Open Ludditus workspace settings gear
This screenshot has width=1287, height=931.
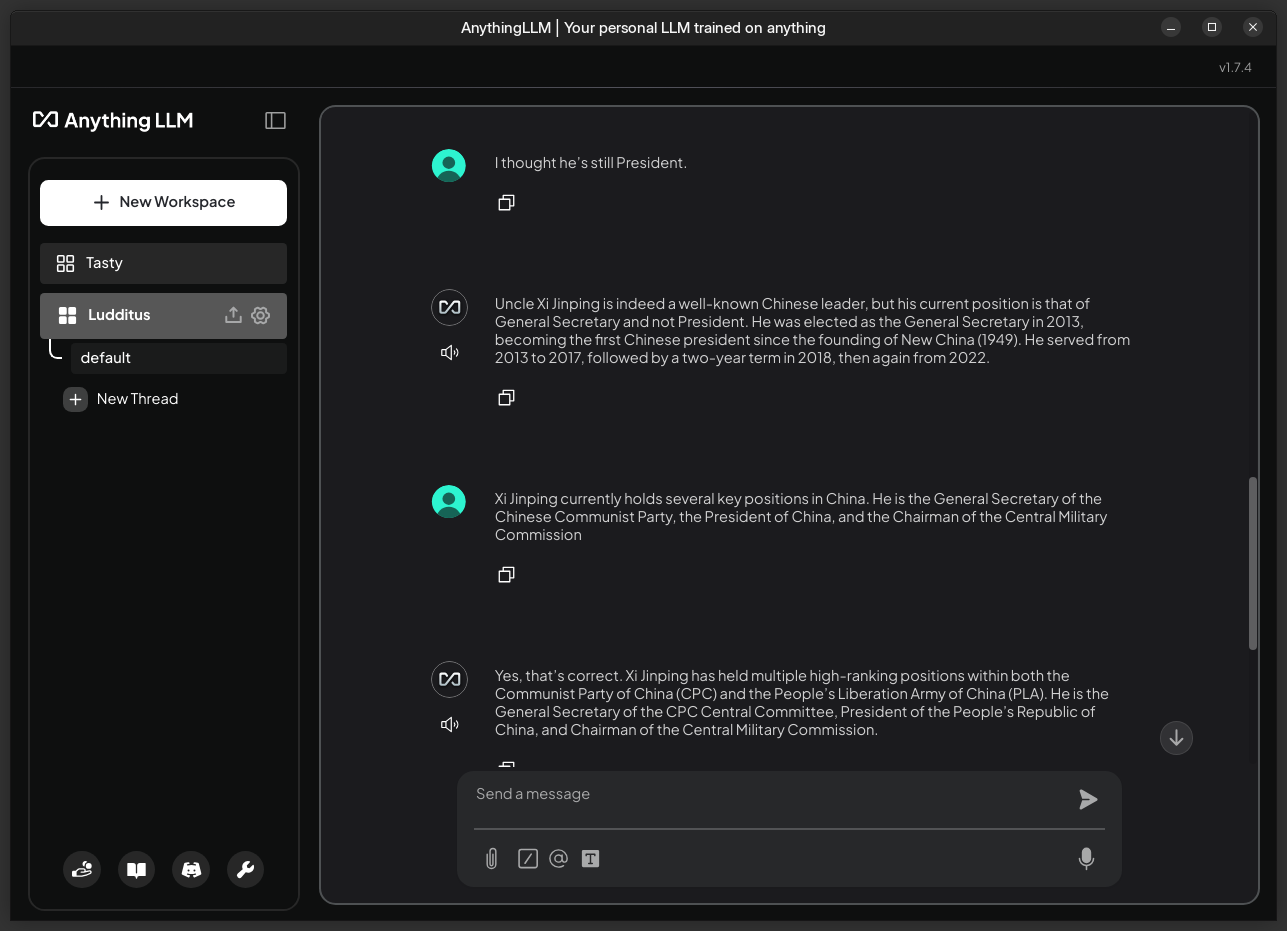point(261,315)
